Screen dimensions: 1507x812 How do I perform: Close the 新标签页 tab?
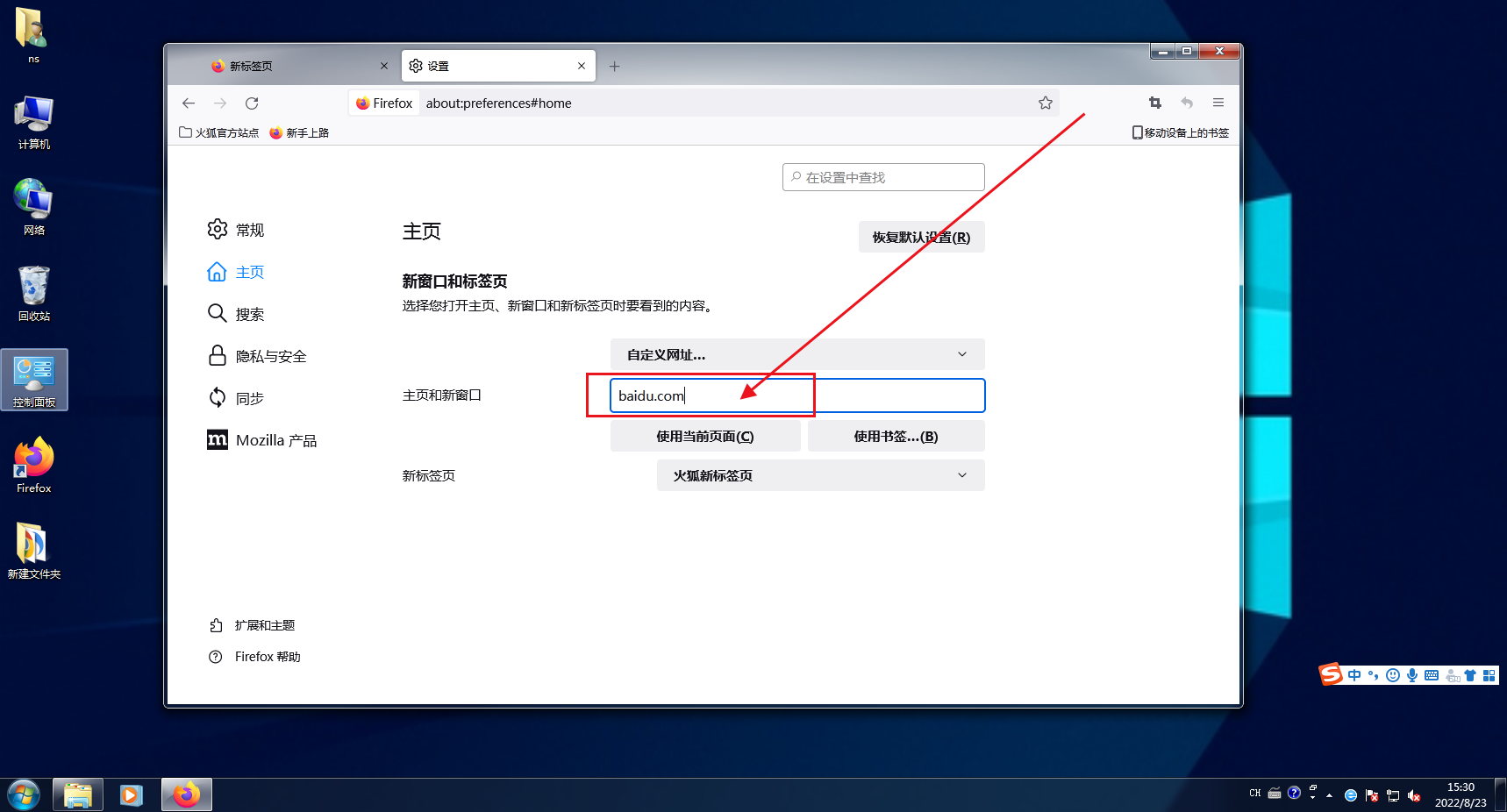point(384,66)
